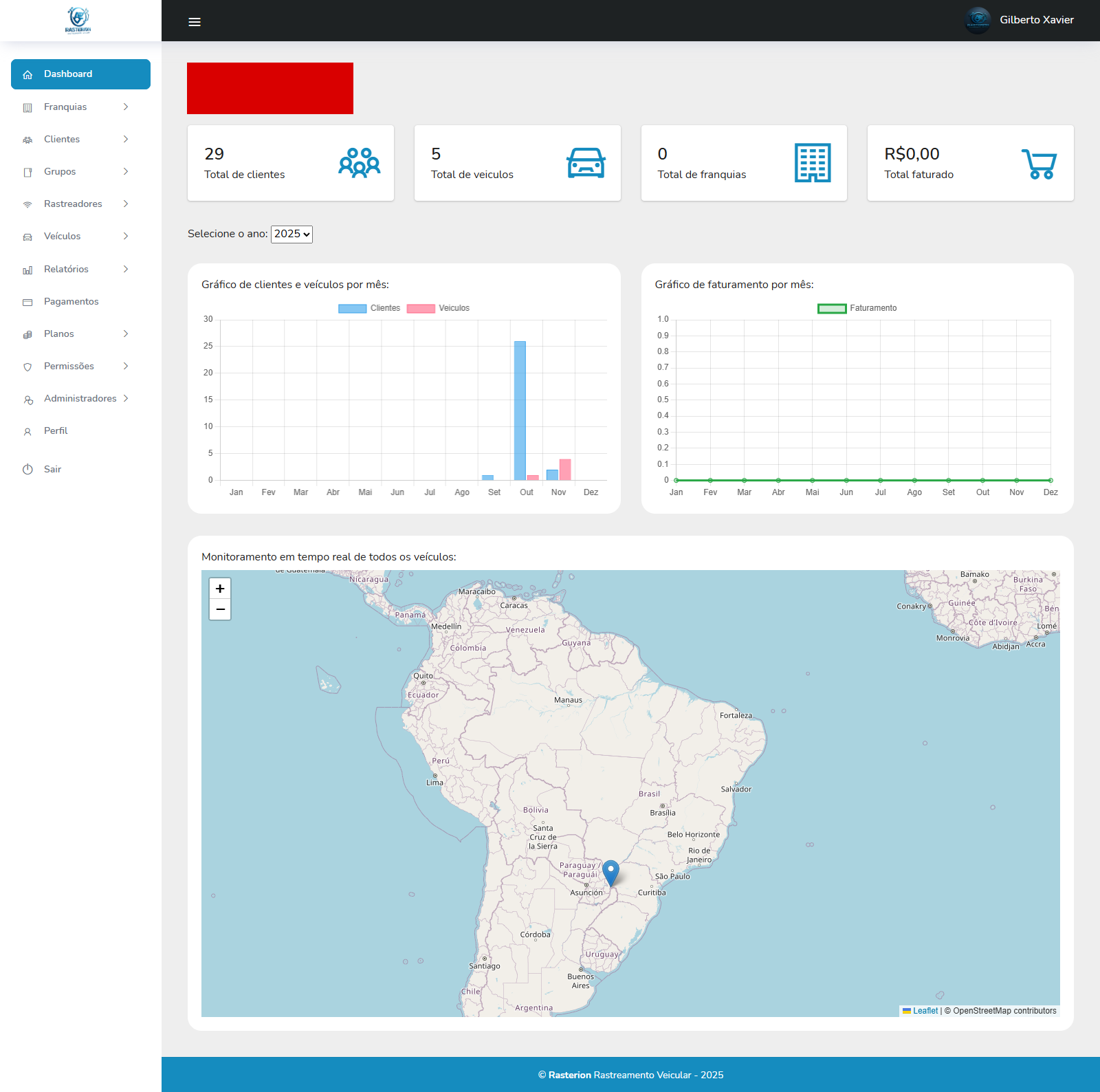The width and height of the screenshot is (1100, 1092).
Task: Toggle Veiculos dataset in chart legend
Action: [439, 308]
